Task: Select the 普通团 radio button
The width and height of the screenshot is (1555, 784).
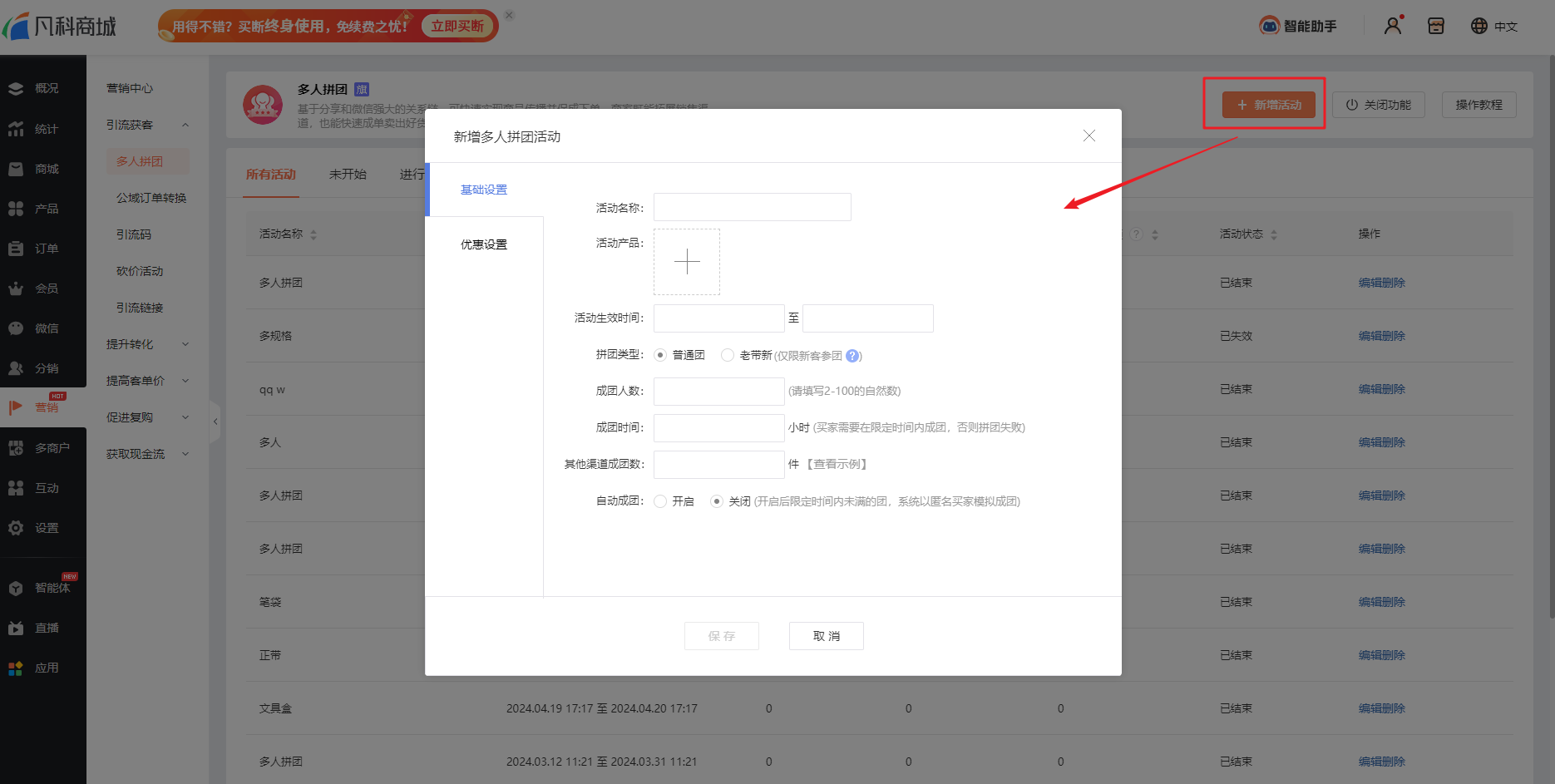Action: pos(660,355)
